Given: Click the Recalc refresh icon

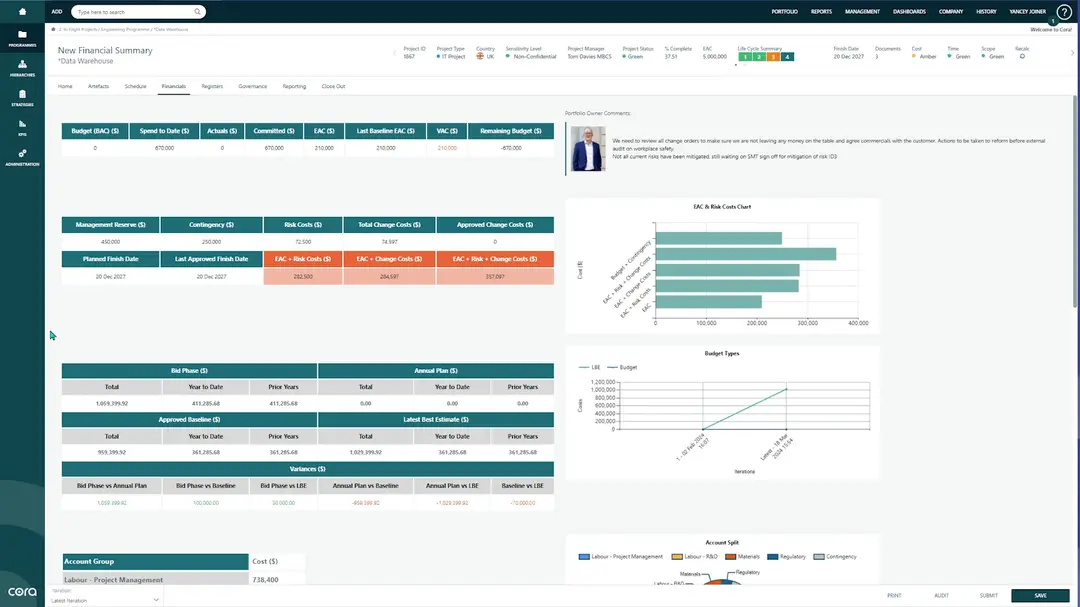Looking at the screenshot, I should click(1021, 57).
